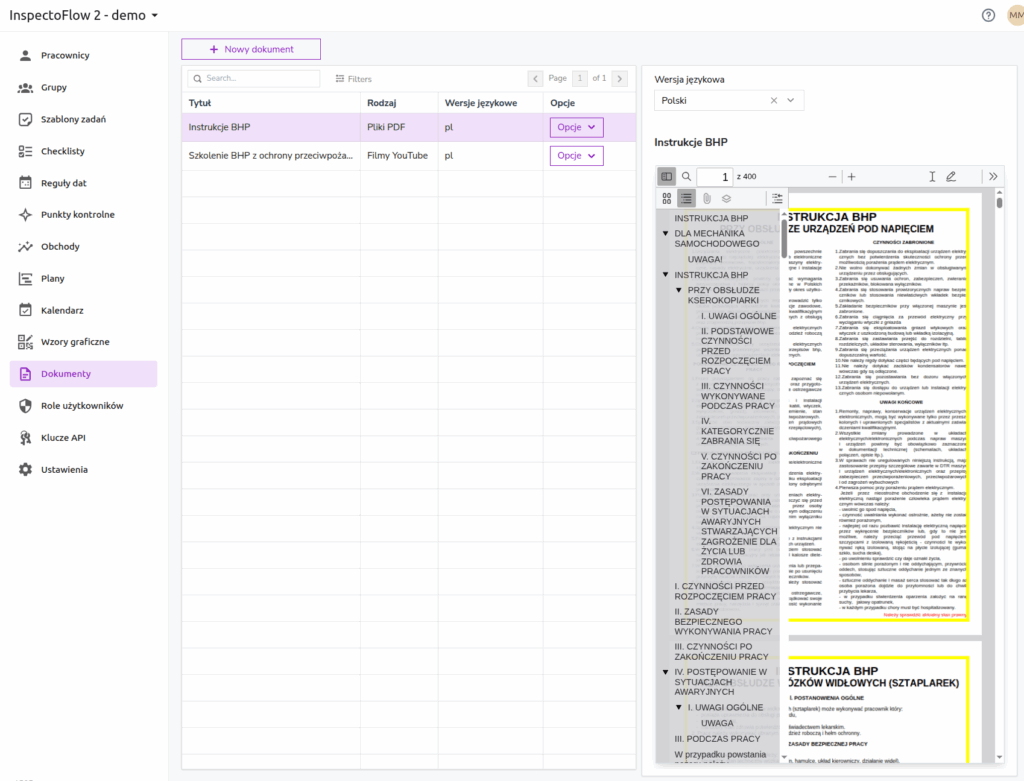Select the PDF text cursor tool
Viewport: 1024px width, 781px height.
click(x=932, y=176)
